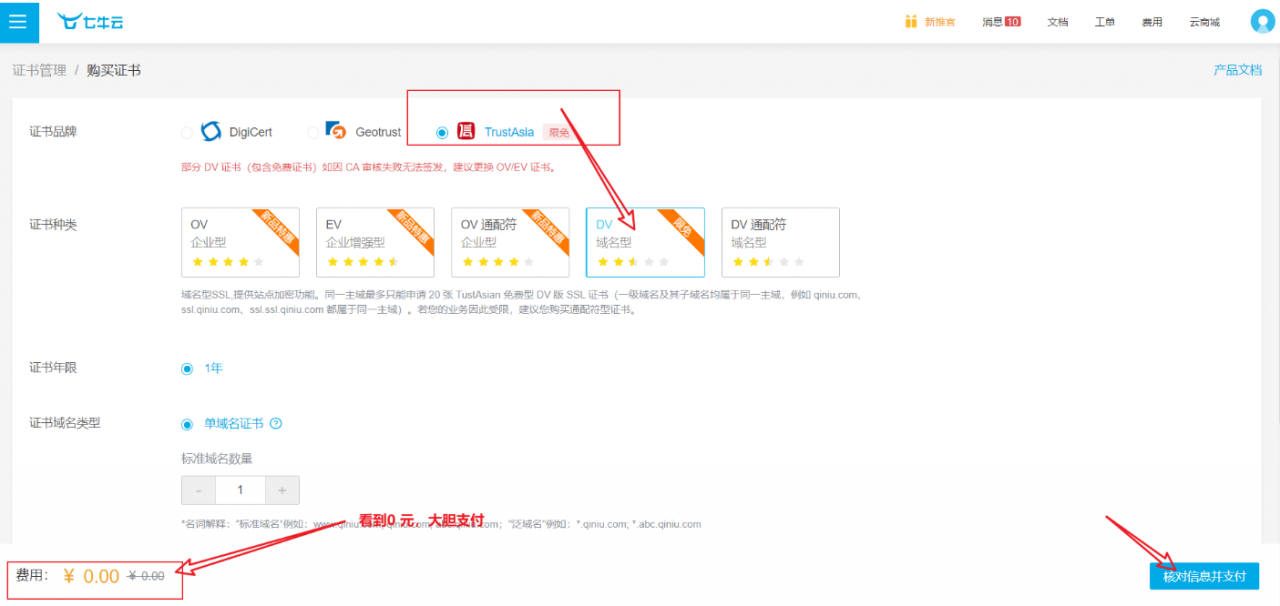Image resolution: width=1280 pixels, height=606 pixels.
Task: Open 文档 in the top bar
Action: tap(1058, 22)
